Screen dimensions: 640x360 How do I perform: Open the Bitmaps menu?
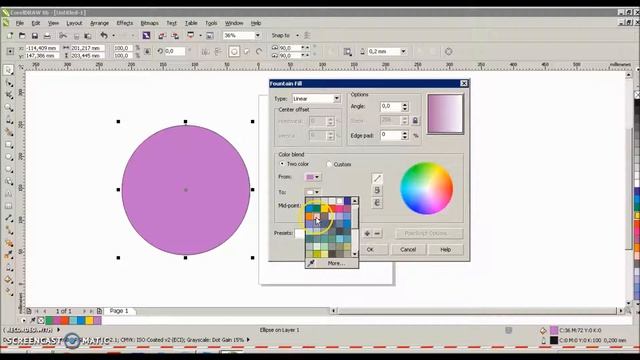149,23
